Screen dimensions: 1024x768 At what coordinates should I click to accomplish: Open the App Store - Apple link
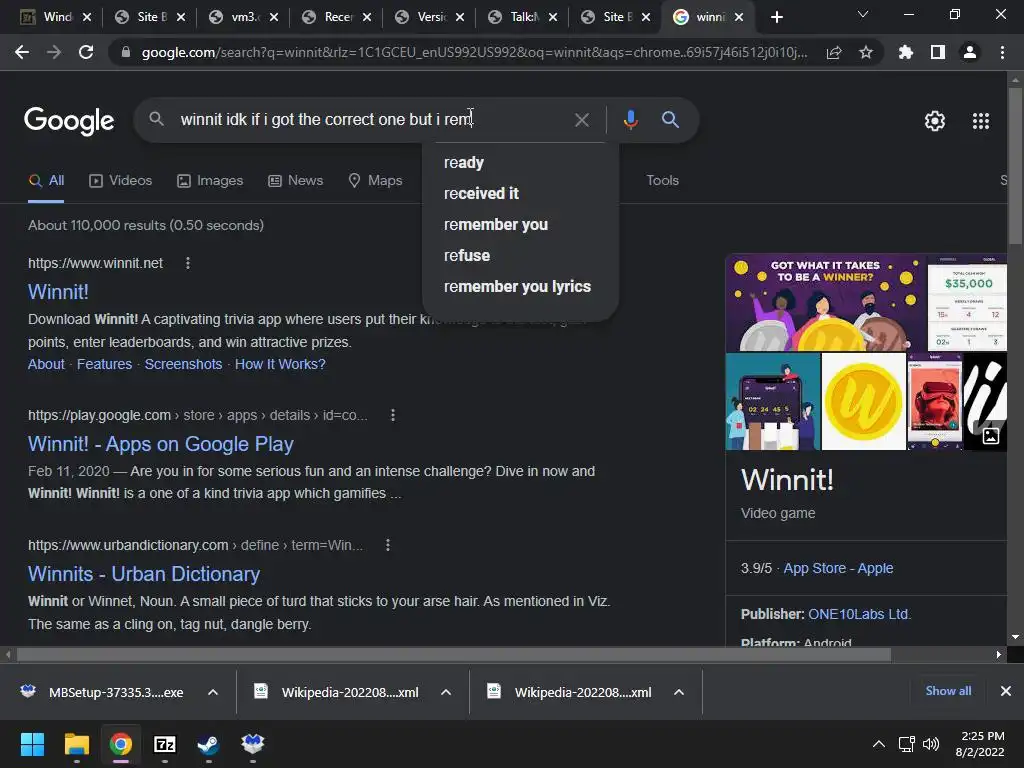pyautogui.click(x=839, y=568)
